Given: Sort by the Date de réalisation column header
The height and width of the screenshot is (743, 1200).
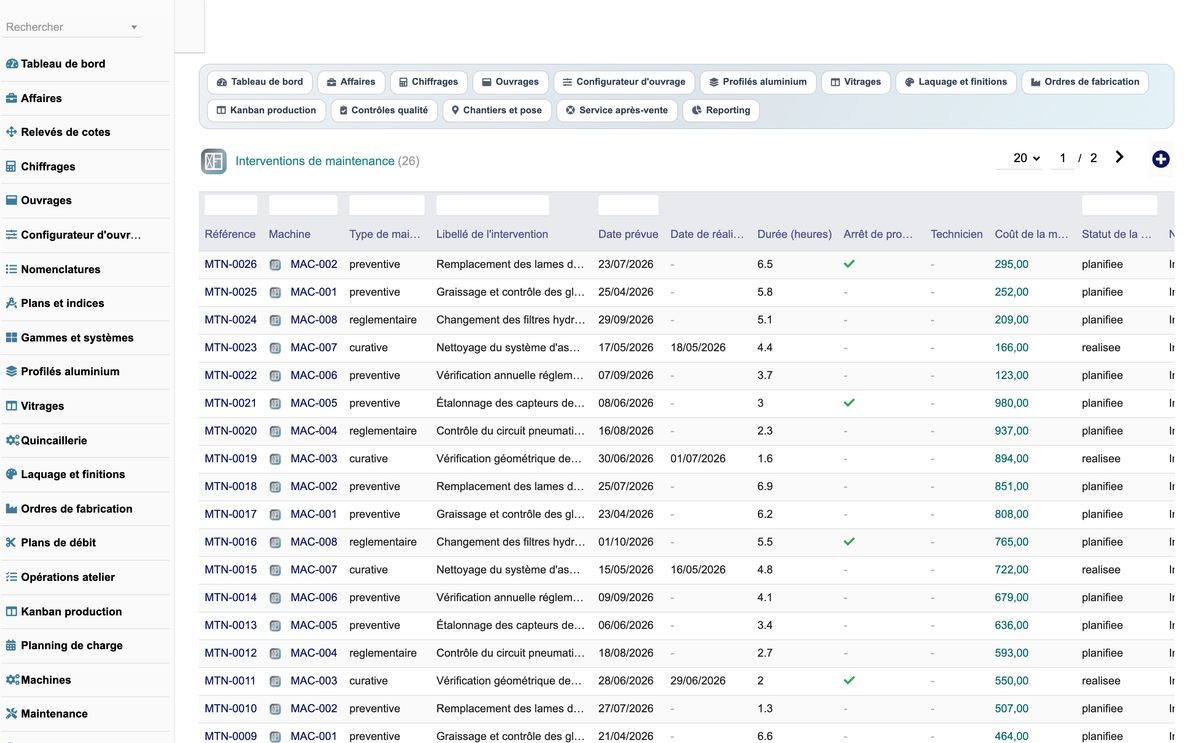Looking at the screenshot, I should [x=707, y=234].
